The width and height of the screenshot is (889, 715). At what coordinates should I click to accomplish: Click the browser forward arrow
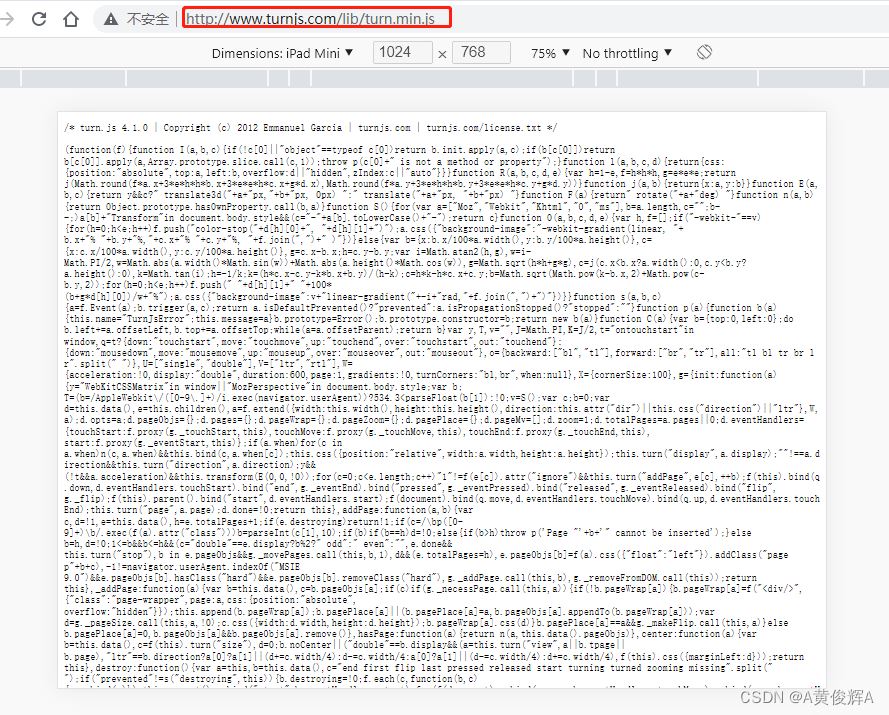pos(8,18)
